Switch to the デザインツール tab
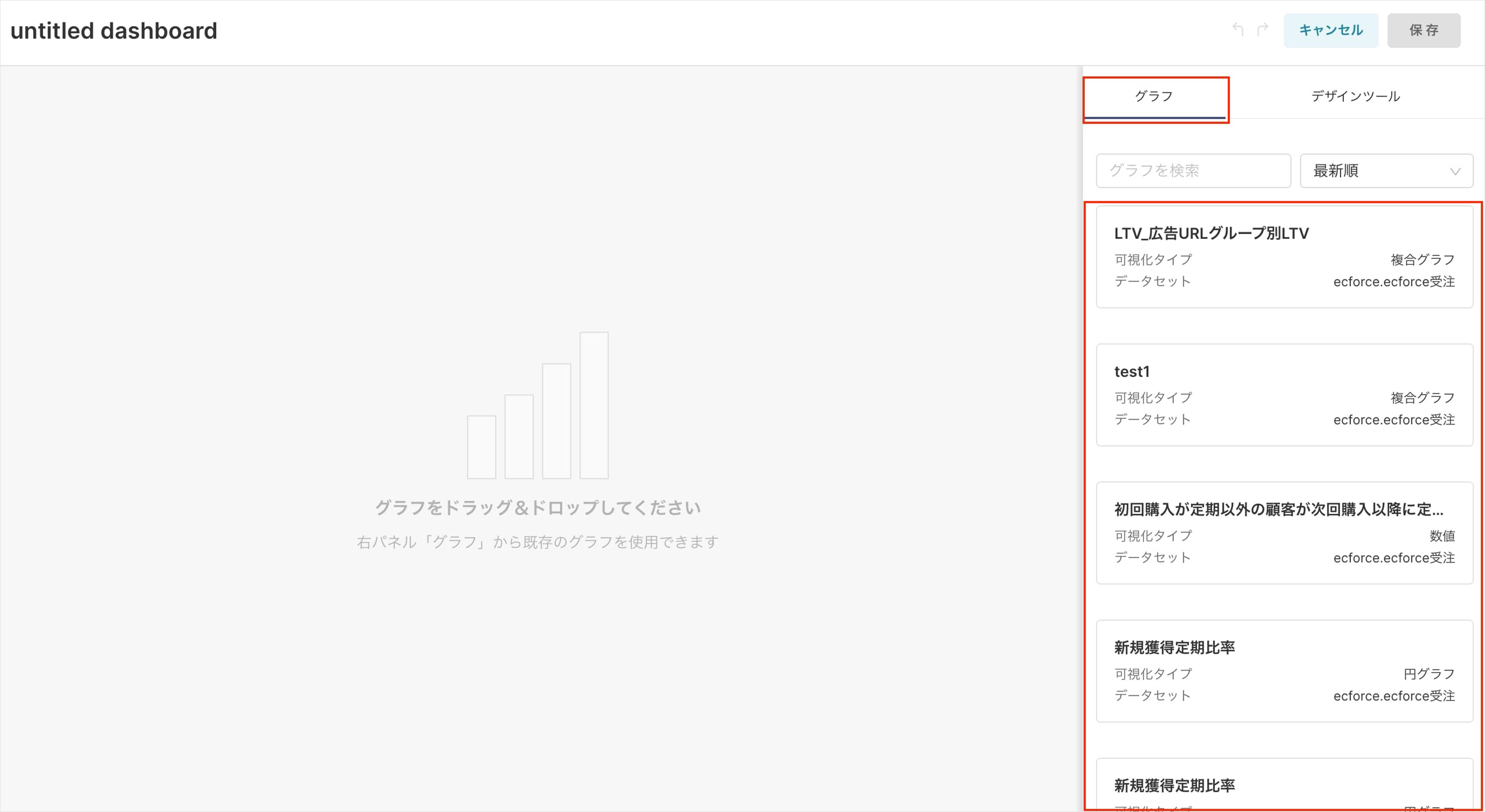The image size is (1485, 812). click(x=1355, y=96)
